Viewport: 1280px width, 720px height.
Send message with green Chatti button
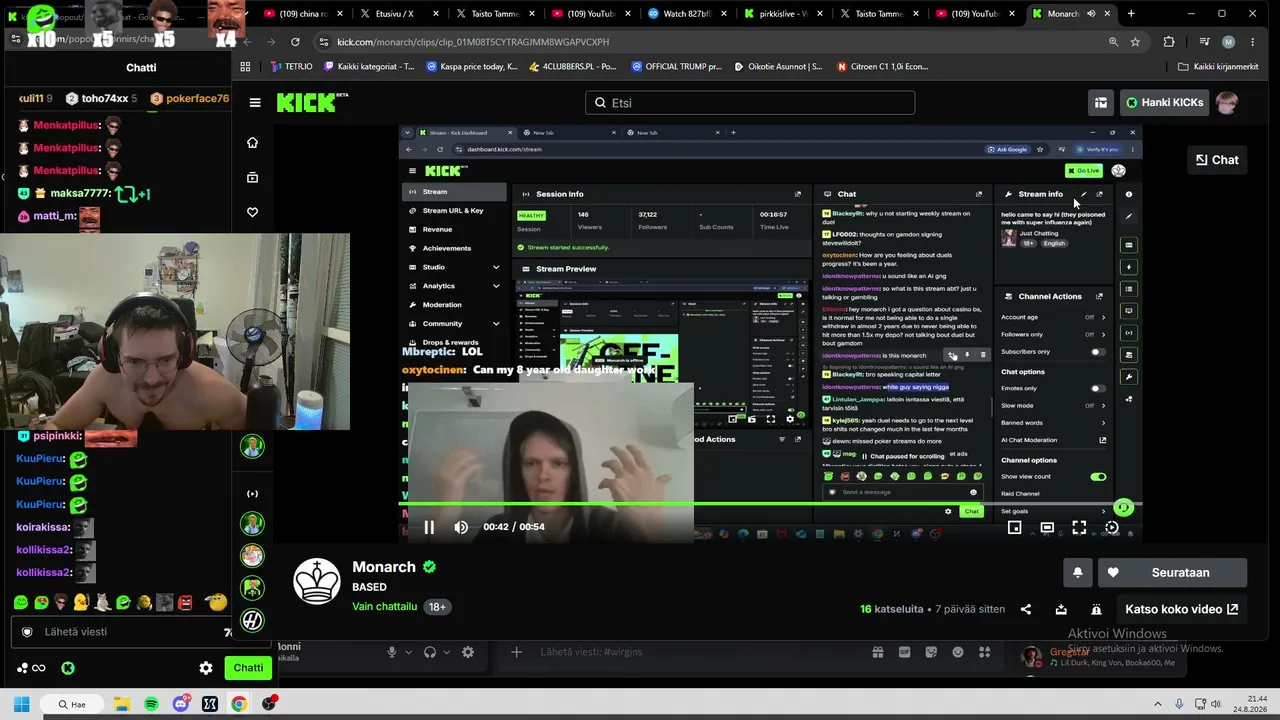click(x=248, y=668)
